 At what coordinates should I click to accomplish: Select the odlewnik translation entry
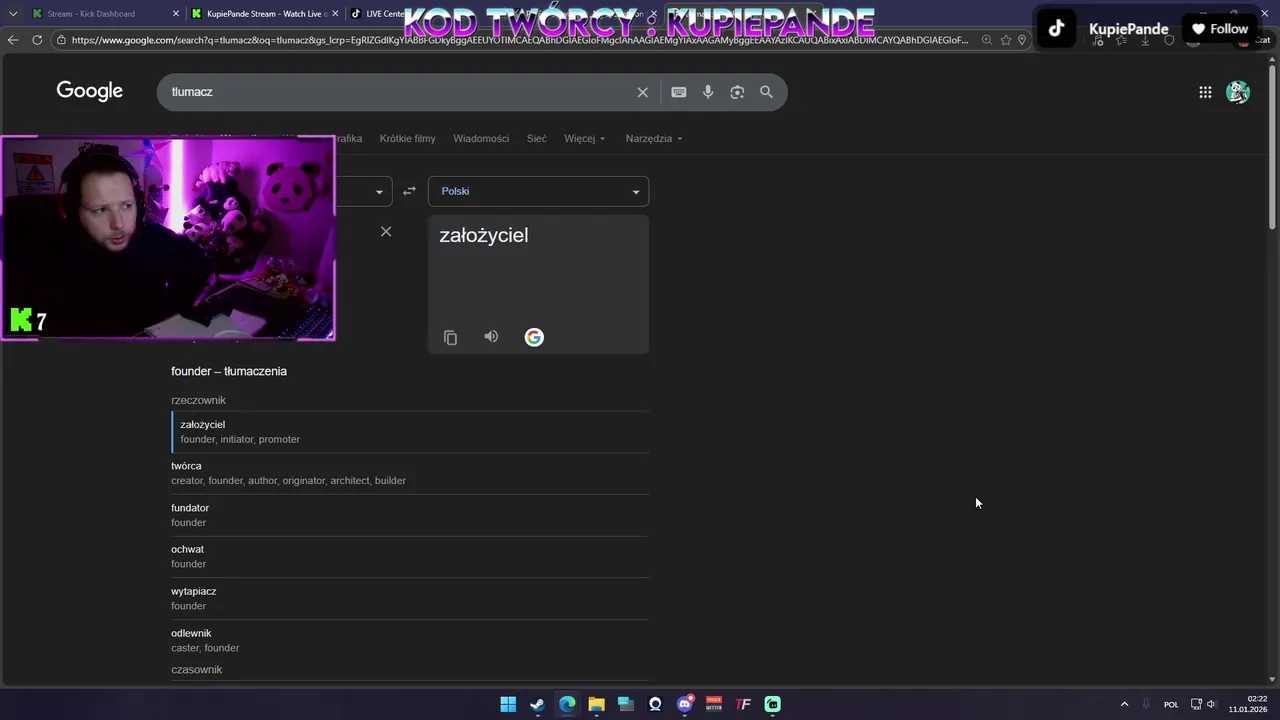coord(410,640)
